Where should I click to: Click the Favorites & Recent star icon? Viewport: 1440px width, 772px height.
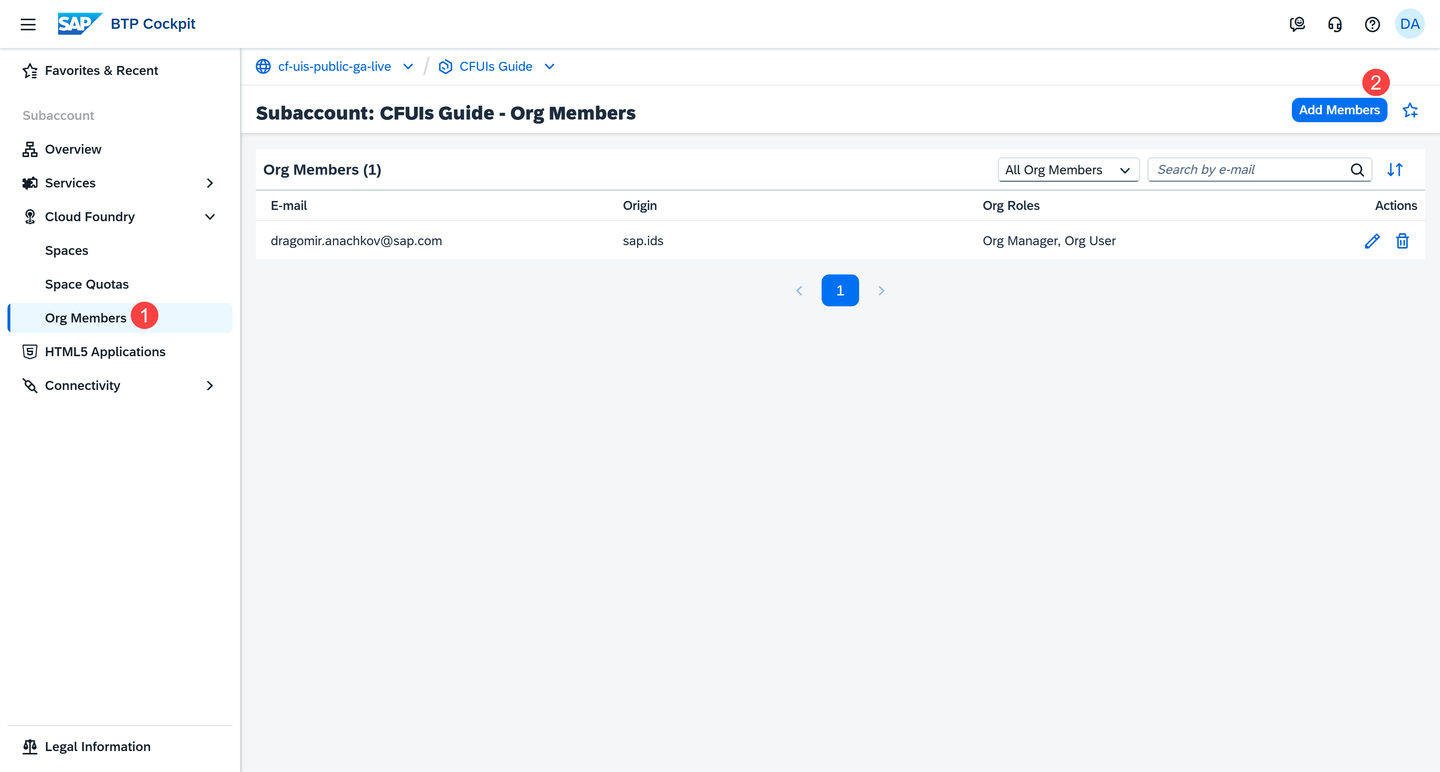[x=30, y=71]
